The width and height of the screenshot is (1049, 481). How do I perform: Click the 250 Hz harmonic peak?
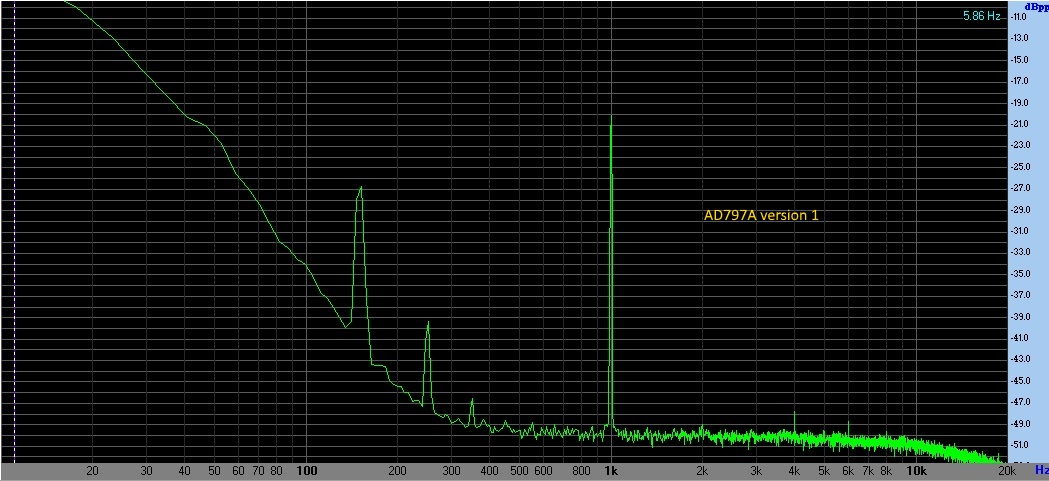(x=427, y=324)
